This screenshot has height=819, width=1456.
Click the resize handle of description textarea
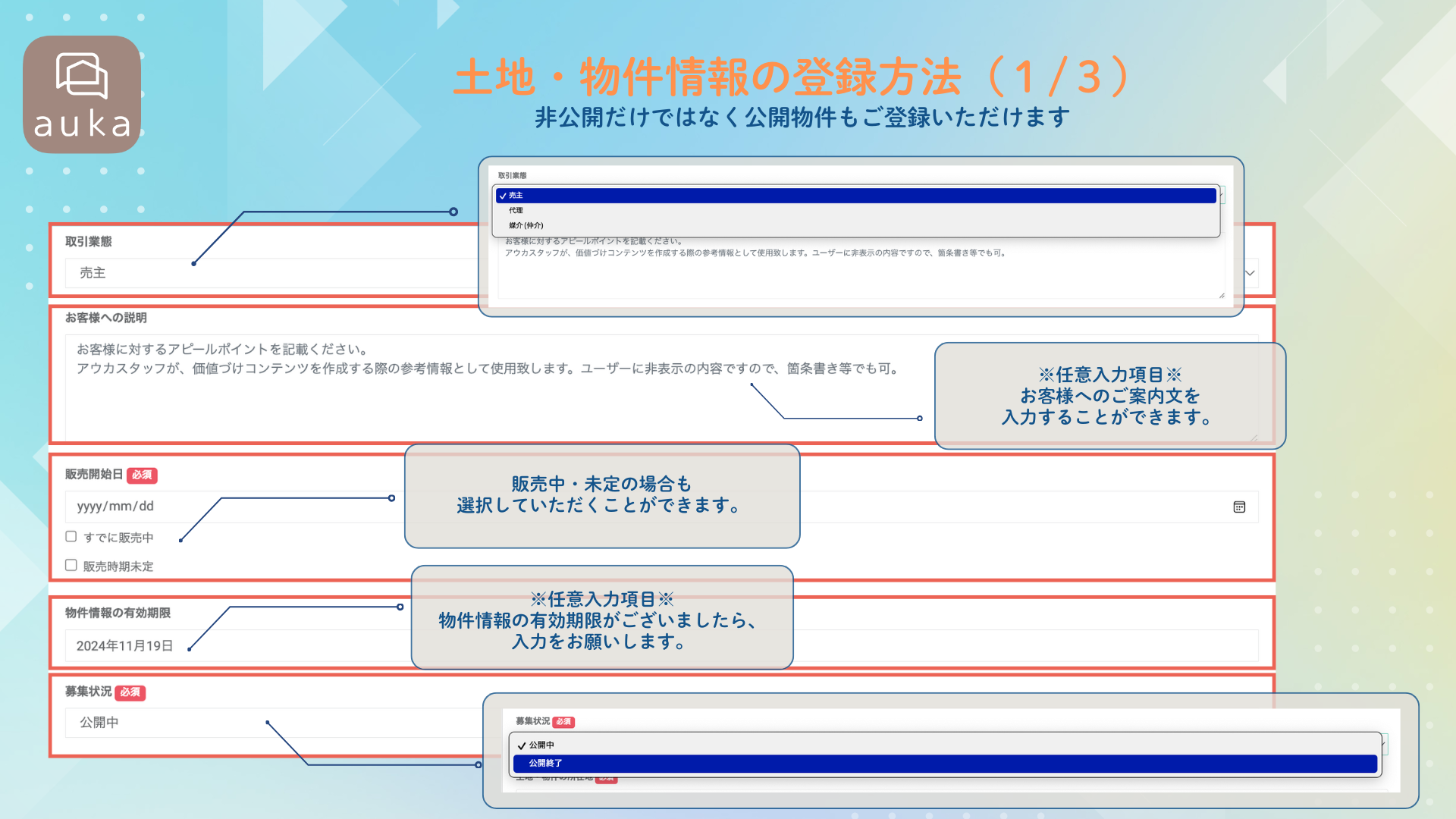(x=1253, y=437)
